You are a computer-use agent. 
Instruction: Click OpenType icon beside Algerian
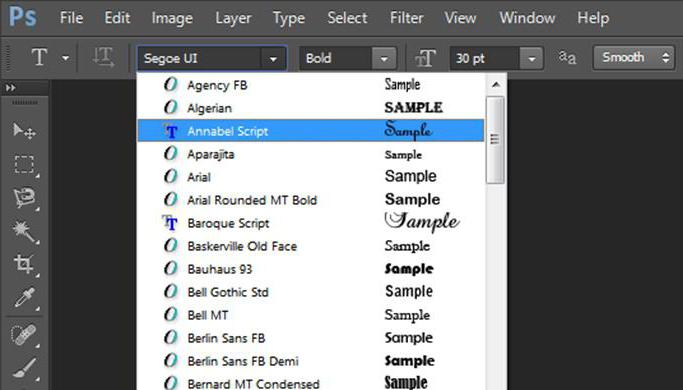171,107
